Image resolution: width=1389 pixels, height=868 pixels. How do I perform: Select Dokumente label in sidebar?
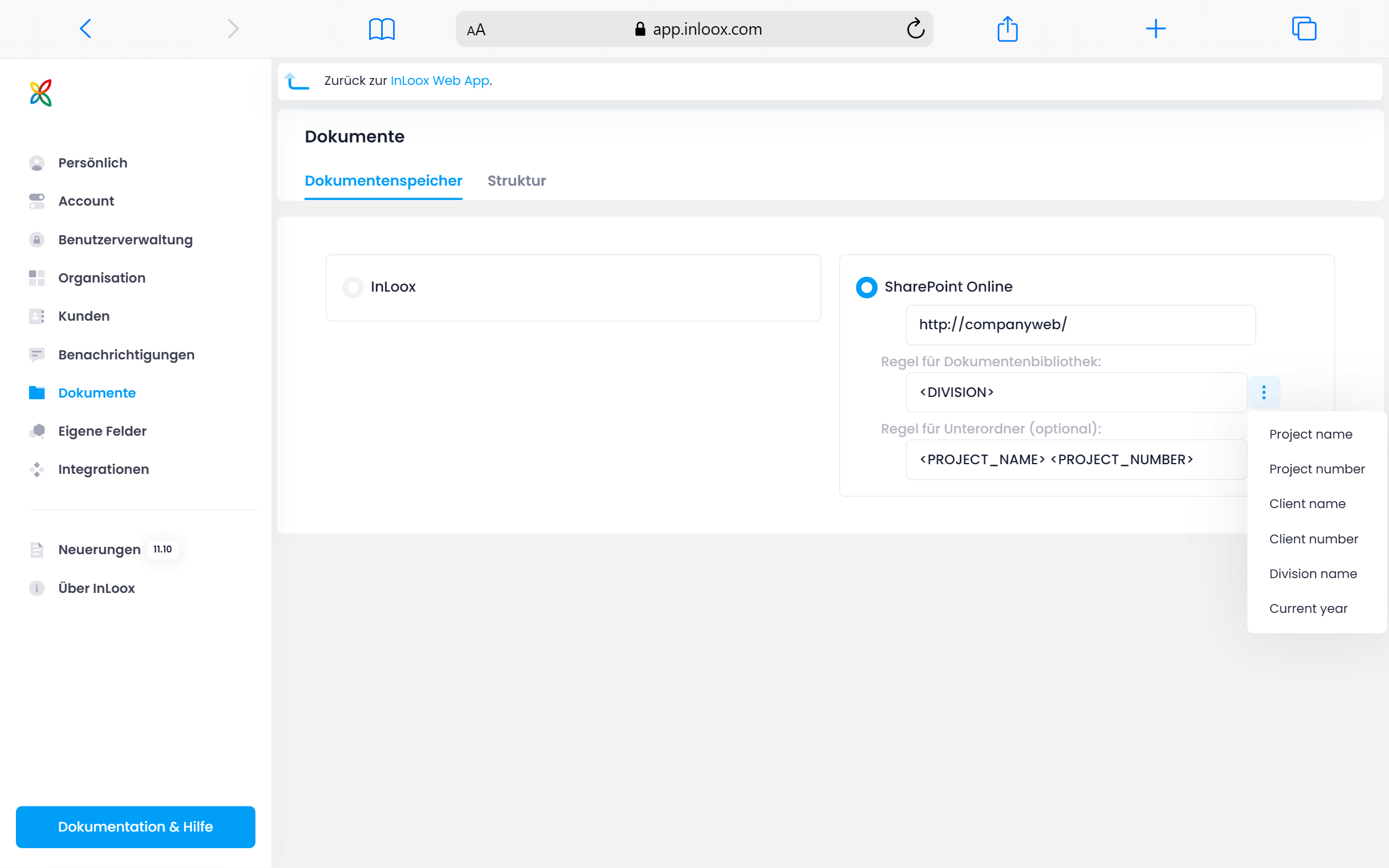pos(97,392)
